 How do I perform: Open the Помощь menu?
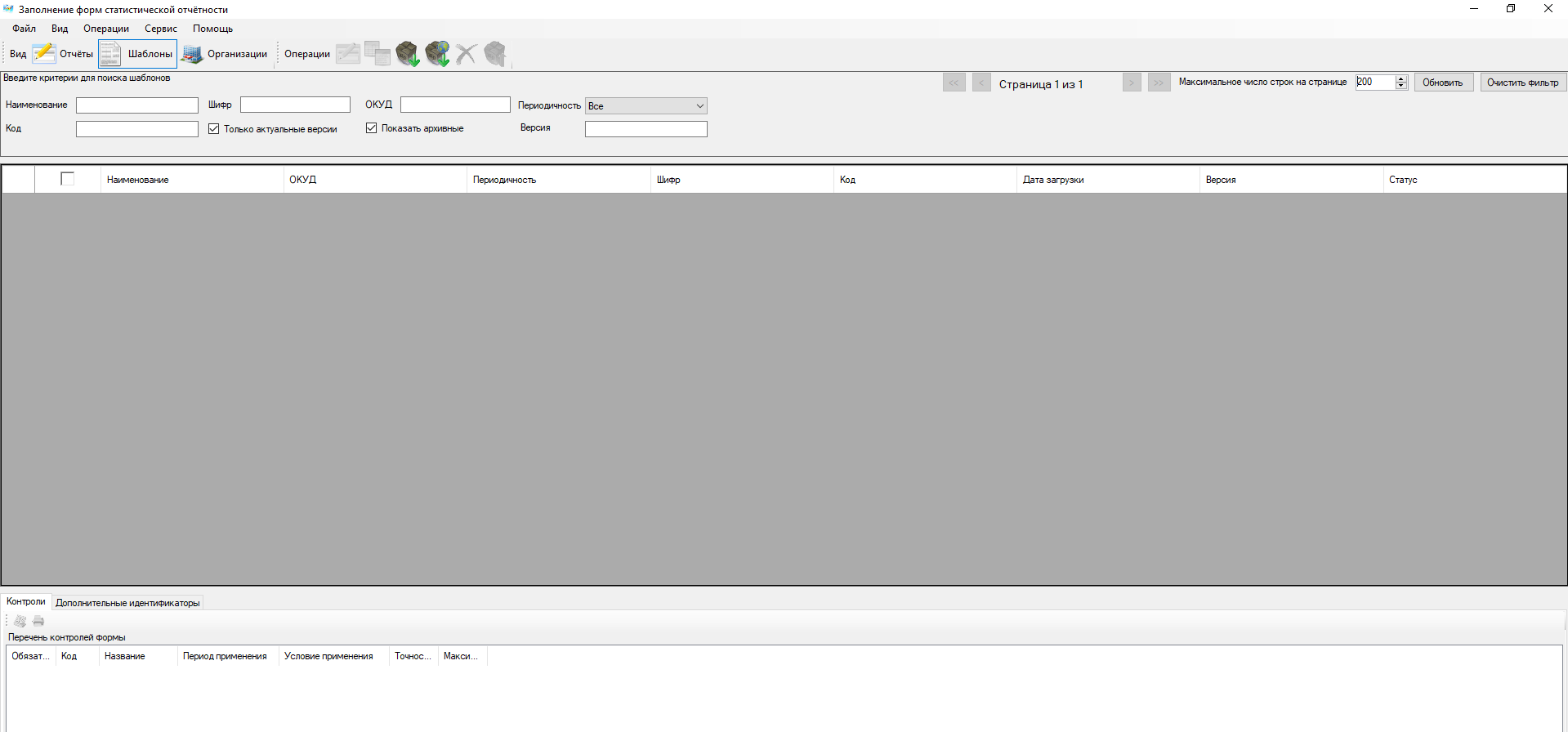[213, 29]
